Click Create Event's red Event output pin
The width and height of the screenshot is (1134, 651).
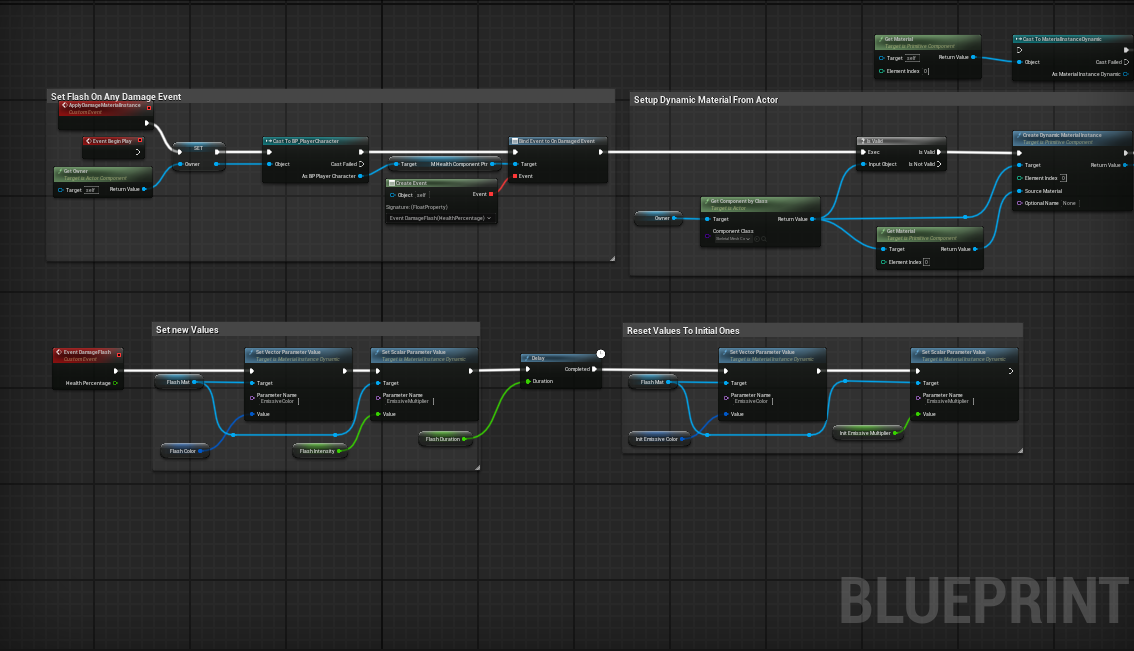click(x=491, y=194)
